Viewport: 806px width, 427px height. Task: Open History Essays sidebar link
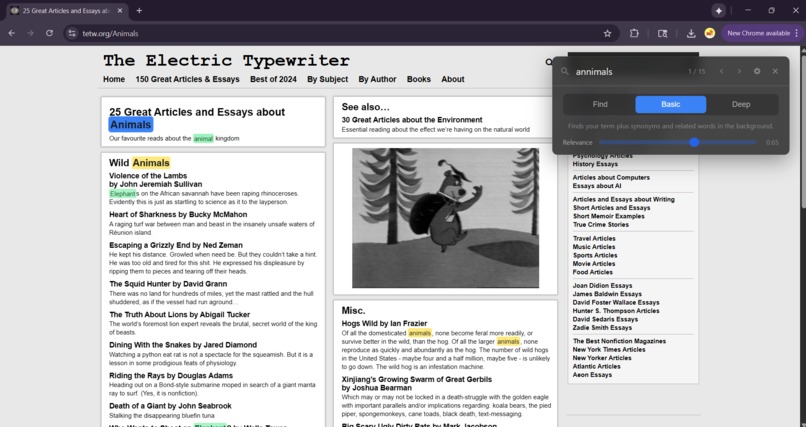tap(595, 164)
